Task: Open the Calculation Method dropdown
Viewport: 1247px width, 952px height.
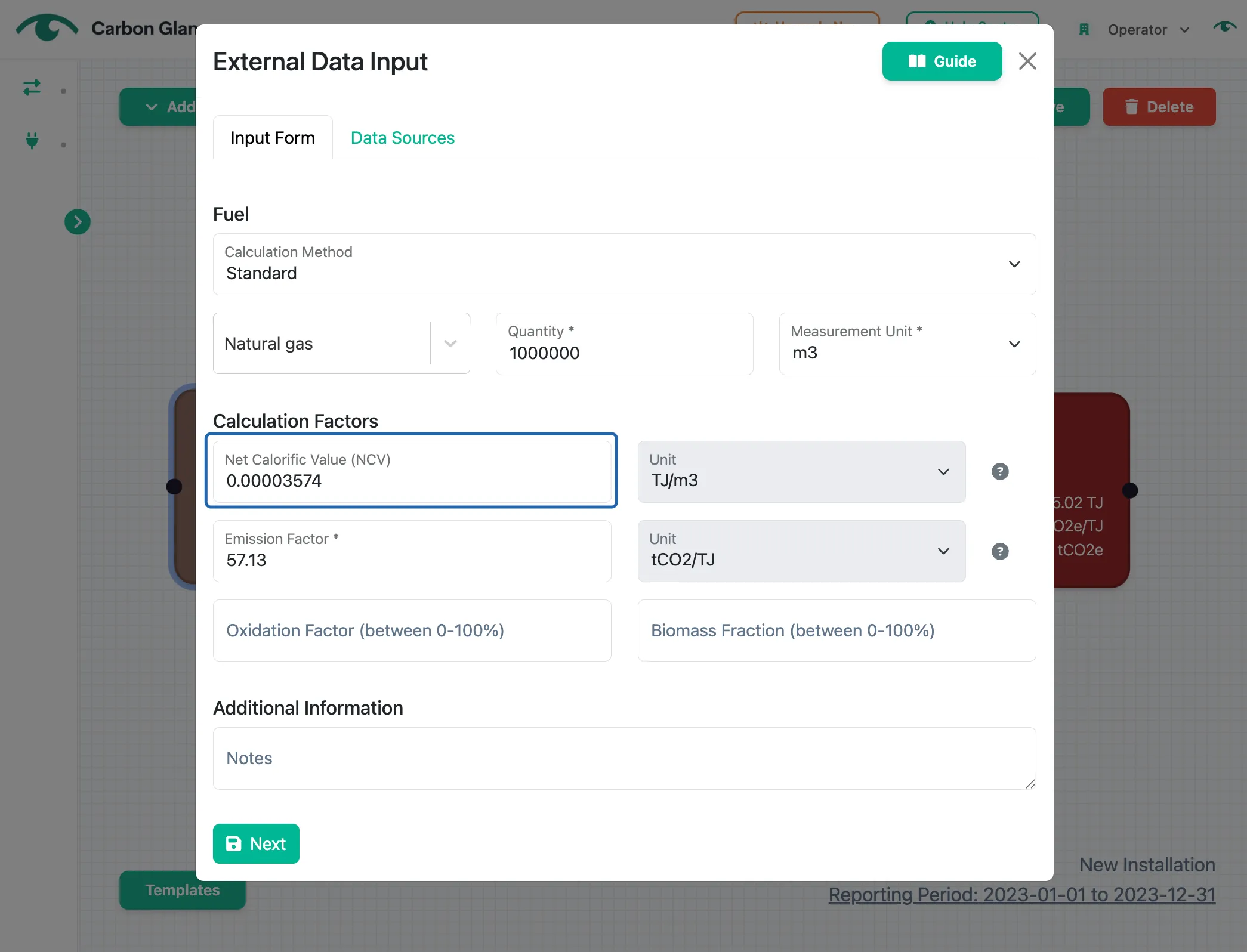Action: click(x=624, y=264)
